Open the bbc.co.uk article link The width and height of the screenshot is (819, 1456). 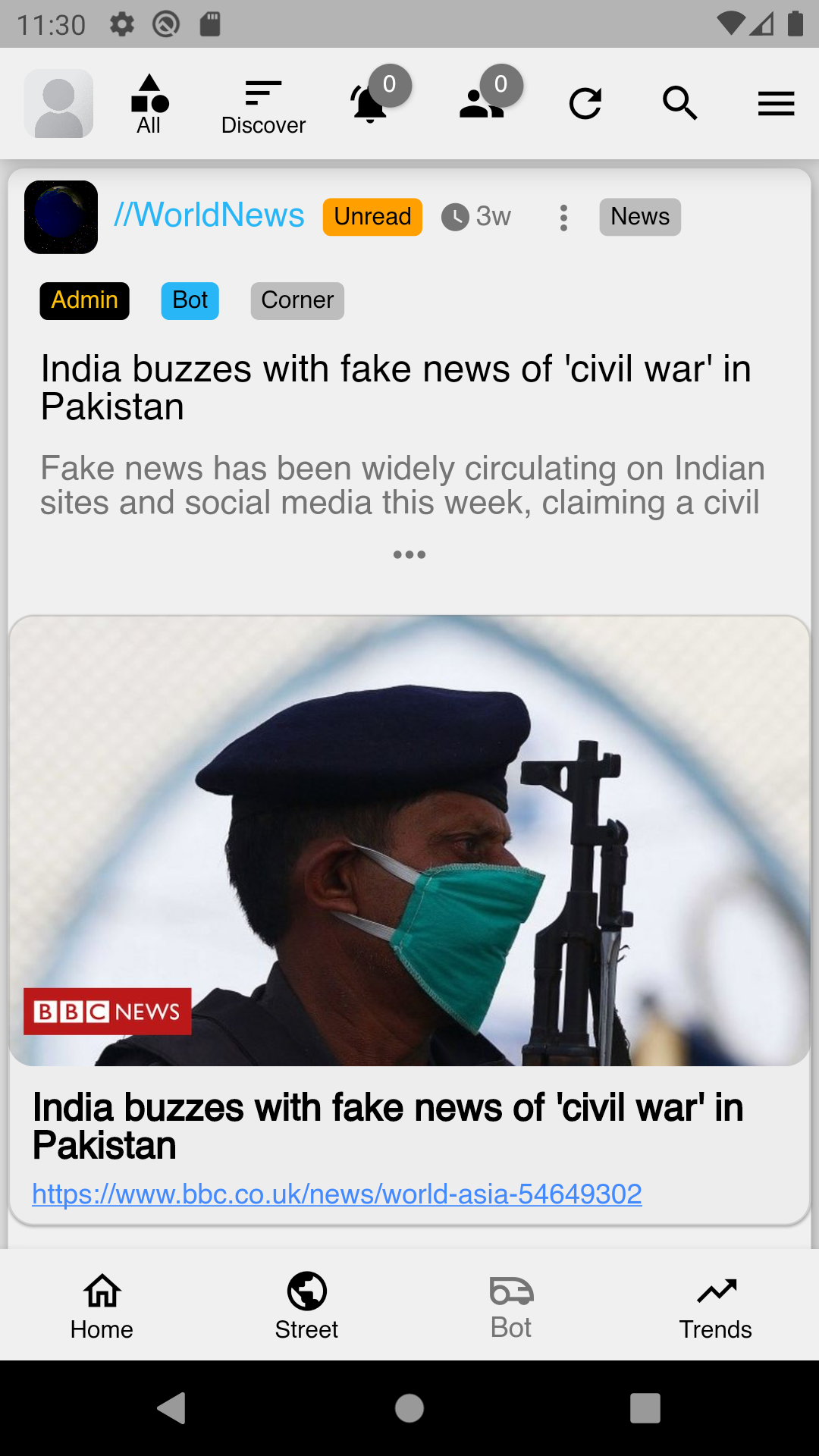(337, 1194)
